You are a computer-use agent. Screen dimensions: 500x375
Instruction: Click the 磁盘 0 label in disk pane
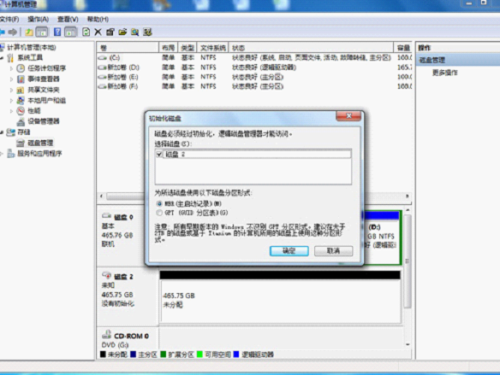tap(124, 217)
